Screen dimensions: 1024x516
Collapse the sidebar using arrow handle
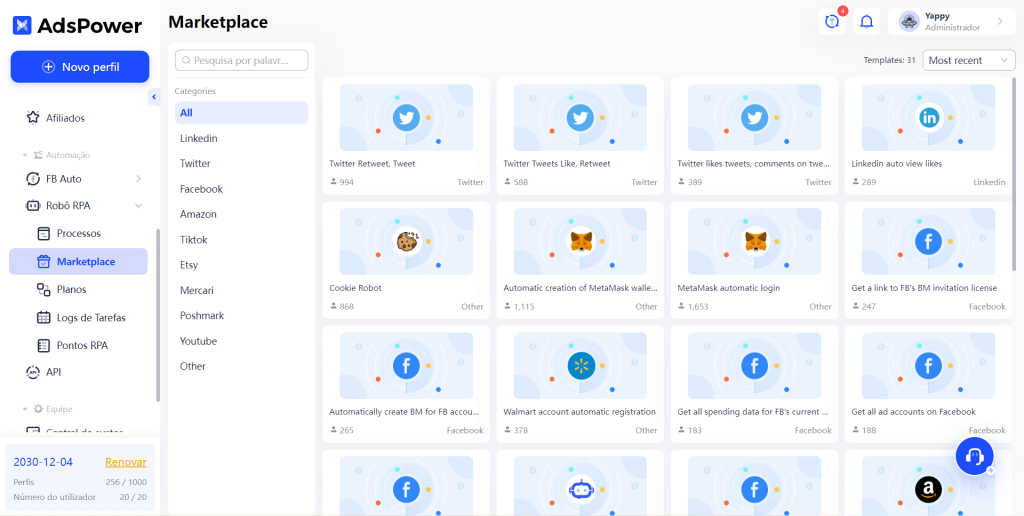coord(154,96)
